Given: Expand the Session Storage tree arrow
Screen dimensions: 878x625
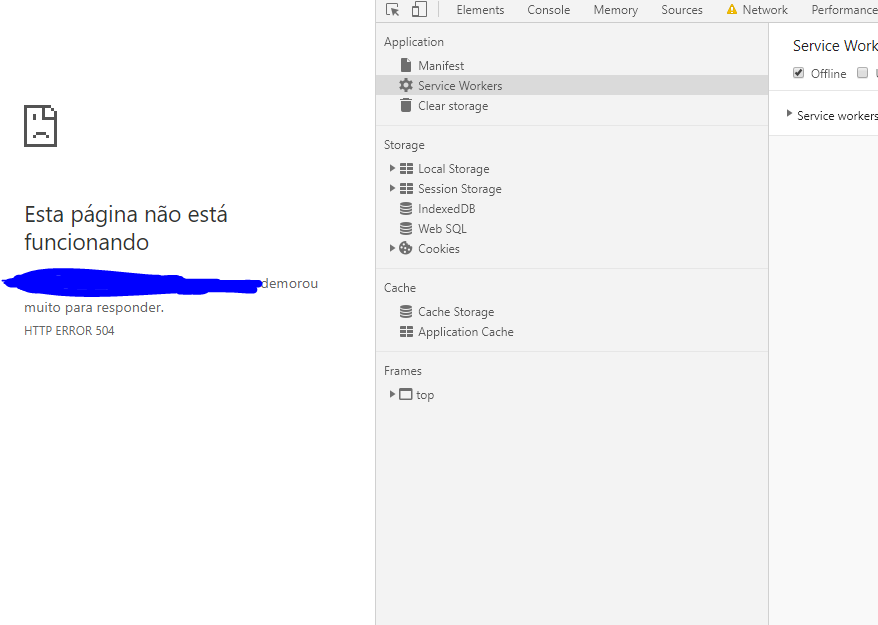Looking at the screenshot, I should click(392, 188).
